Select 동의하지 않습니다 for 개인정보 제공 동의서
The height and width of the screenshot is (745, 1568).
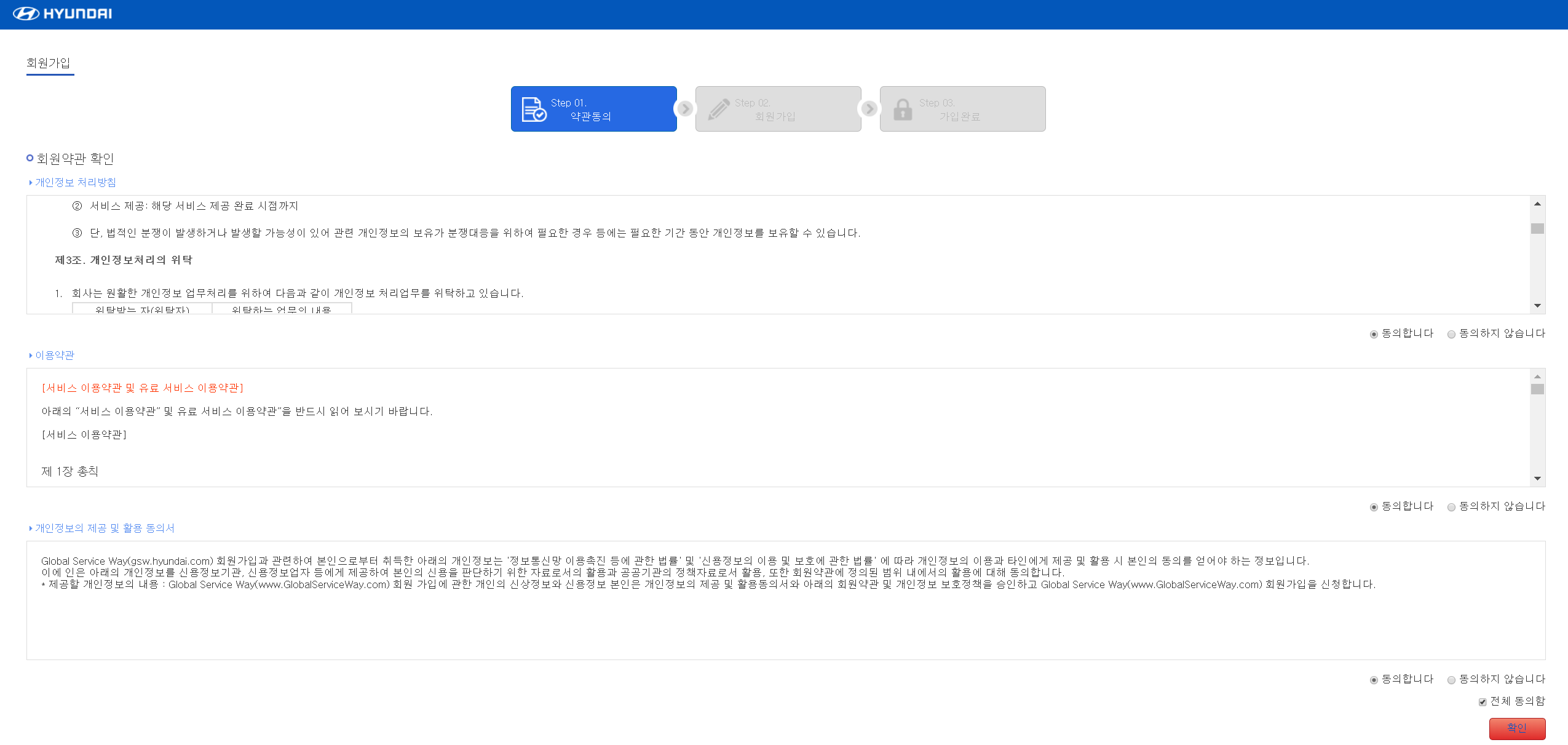[x=1451, y=680]
